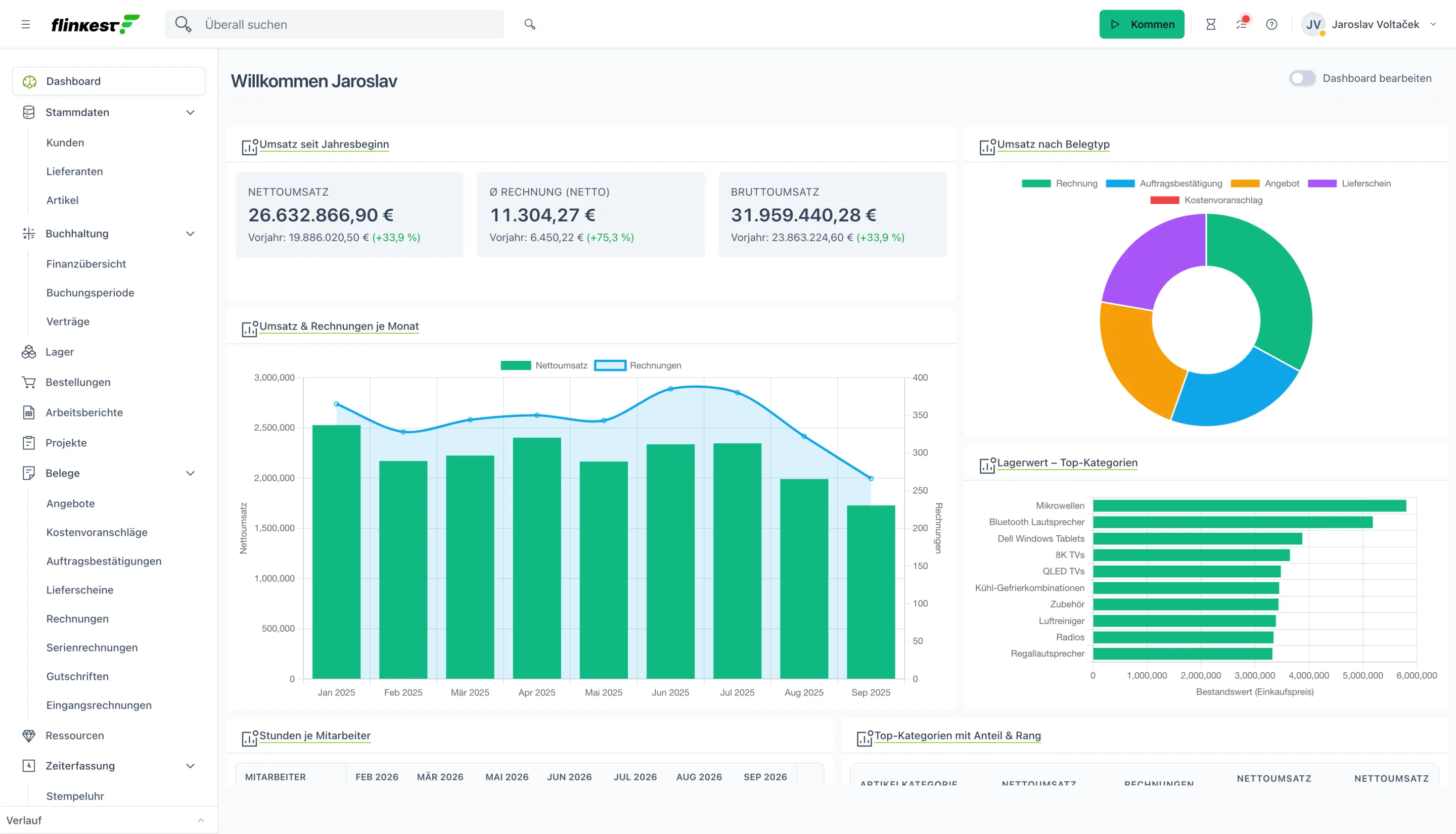Toggle Rechnungen legend in monthly chart

click(x=638, y=365)
